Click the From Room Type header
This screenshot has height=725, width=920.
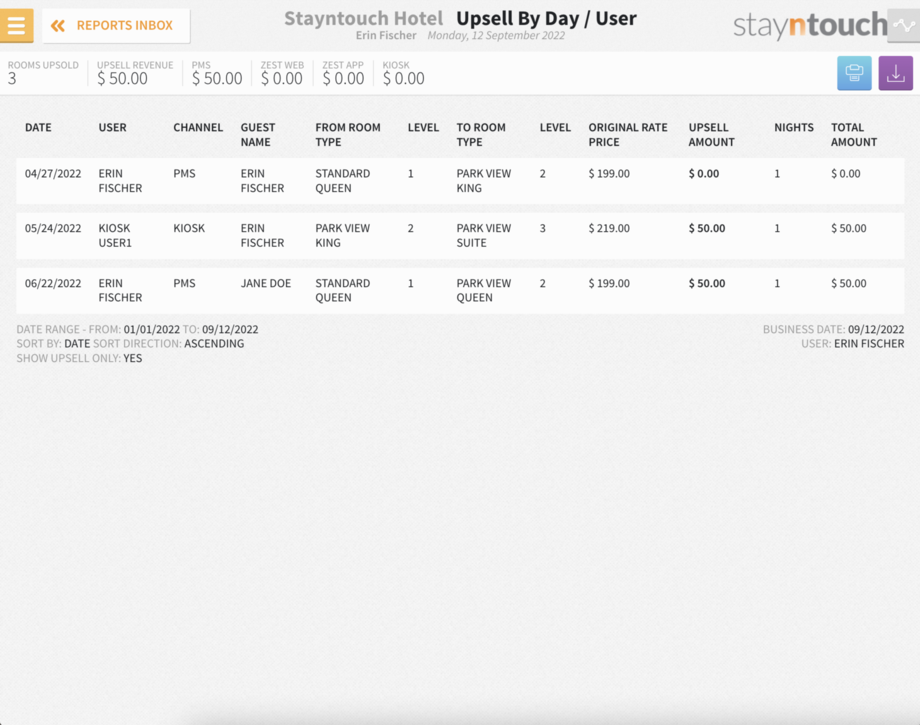pos(348,134)
